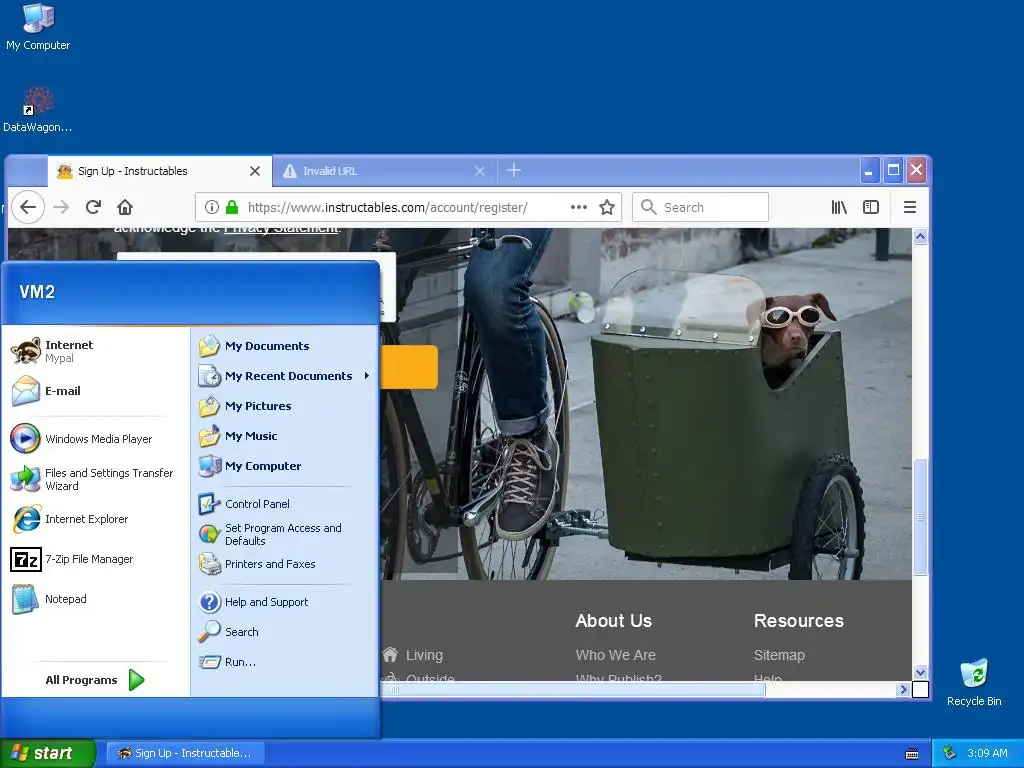Image resolution: width=1024 pixels, height=768 pixels.
Task: Reload the current page
Action: tap(93, 207)
